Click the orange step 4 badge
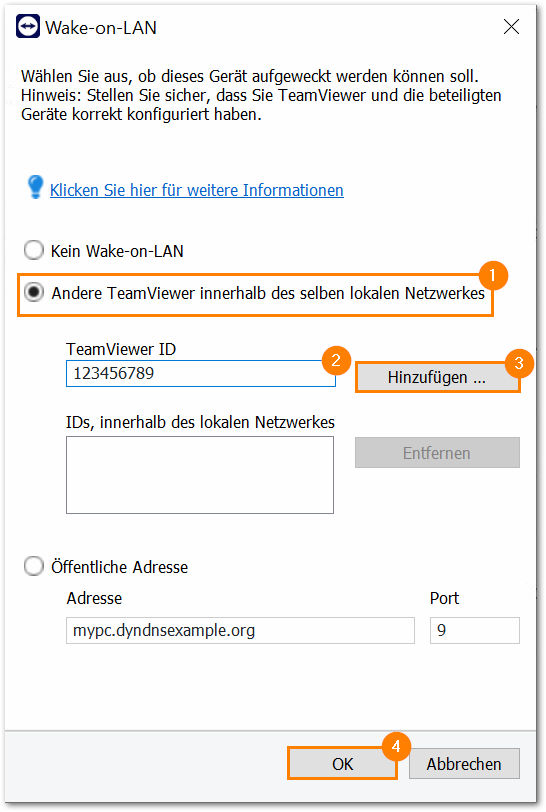The width and height of the screenshot is (546, 812). (396, 746)
